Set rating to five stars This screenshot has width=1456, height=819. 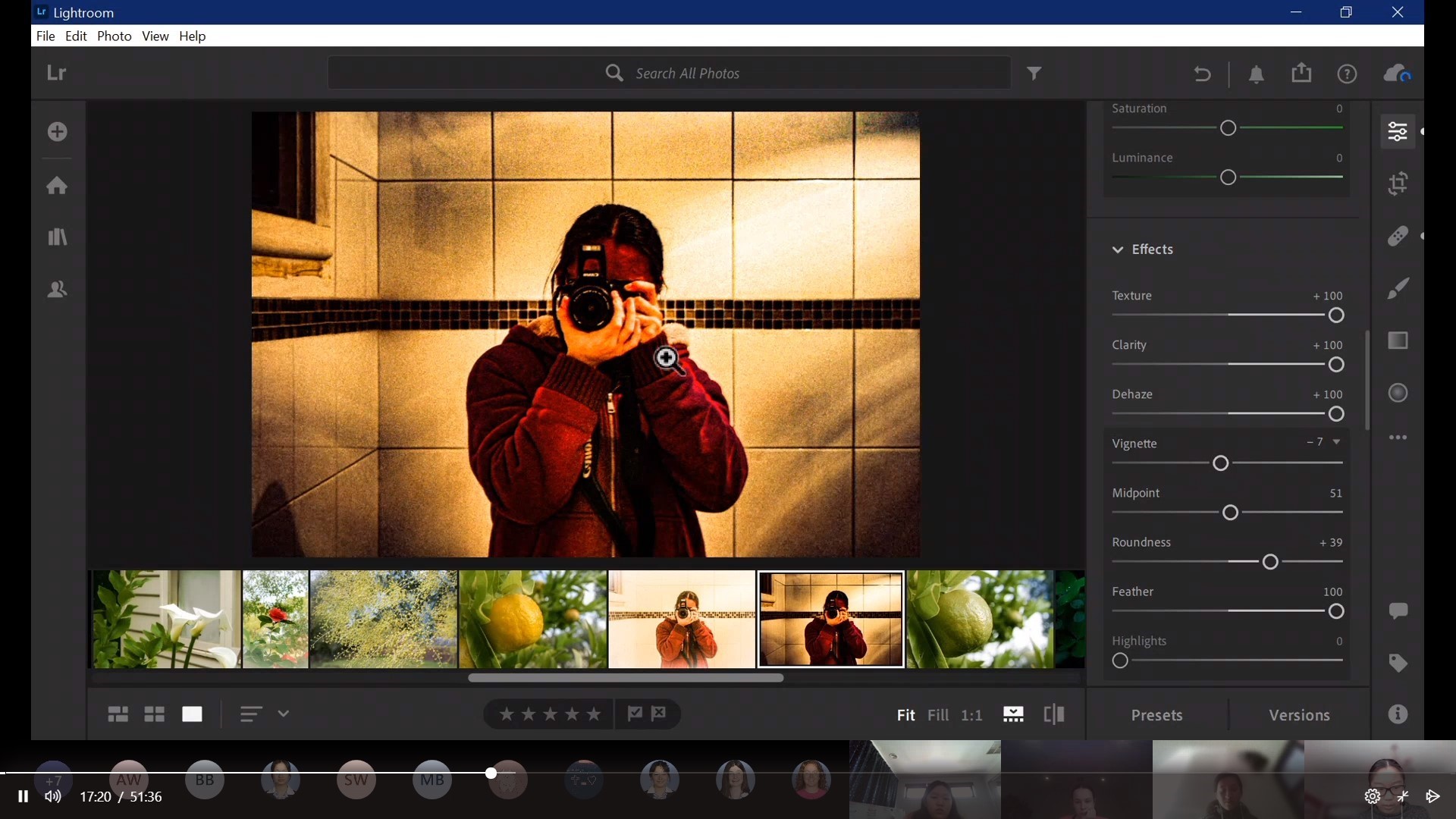[594, 714]
